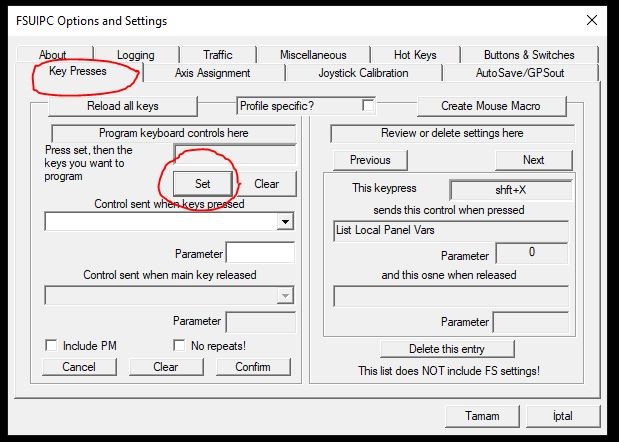Expand 'Control sent when main key released' dropdown
The image size is (619, 442).
pos(285,295)
